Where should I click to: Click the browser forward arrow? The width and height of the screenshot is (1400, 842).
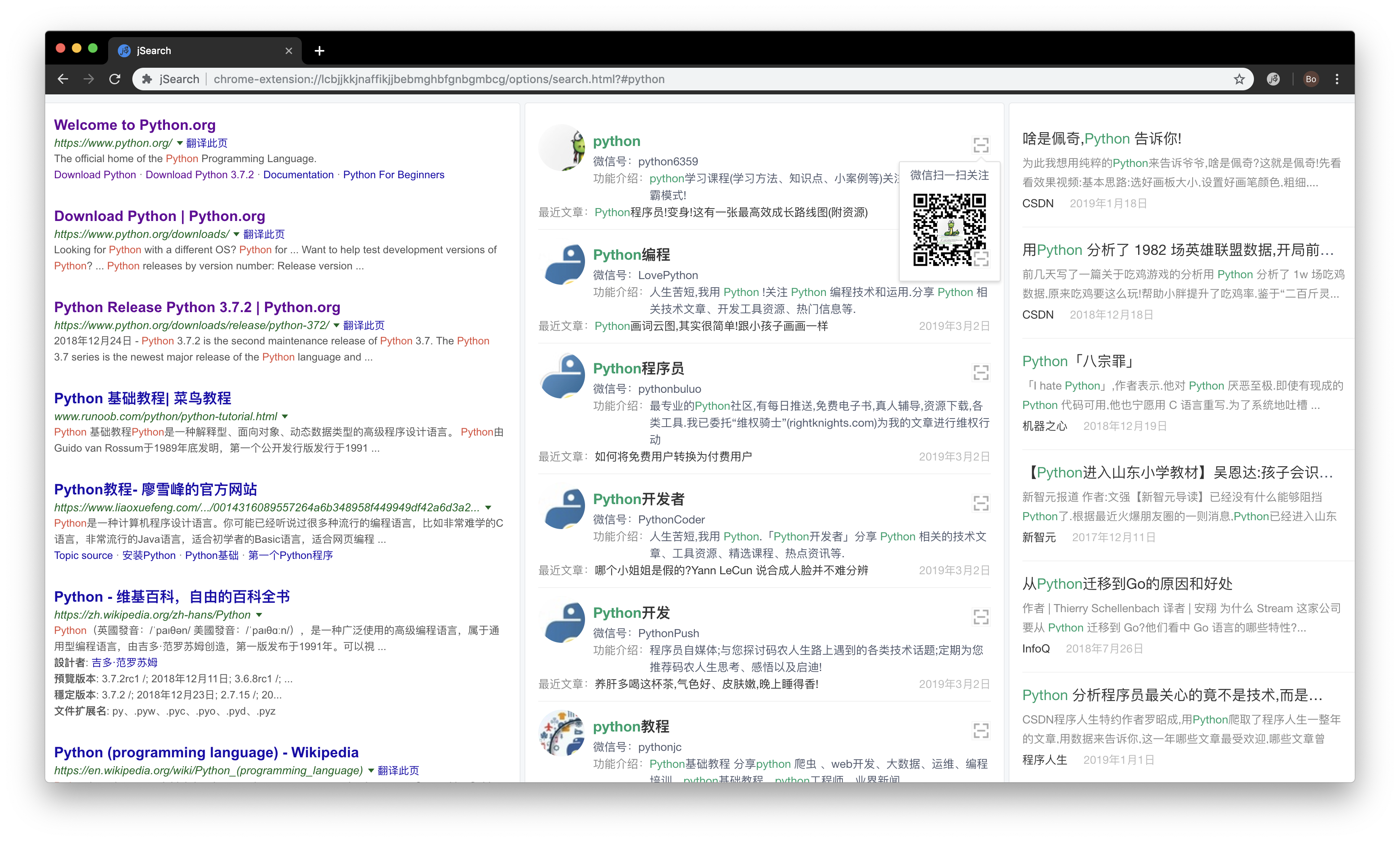coord(88,79)
